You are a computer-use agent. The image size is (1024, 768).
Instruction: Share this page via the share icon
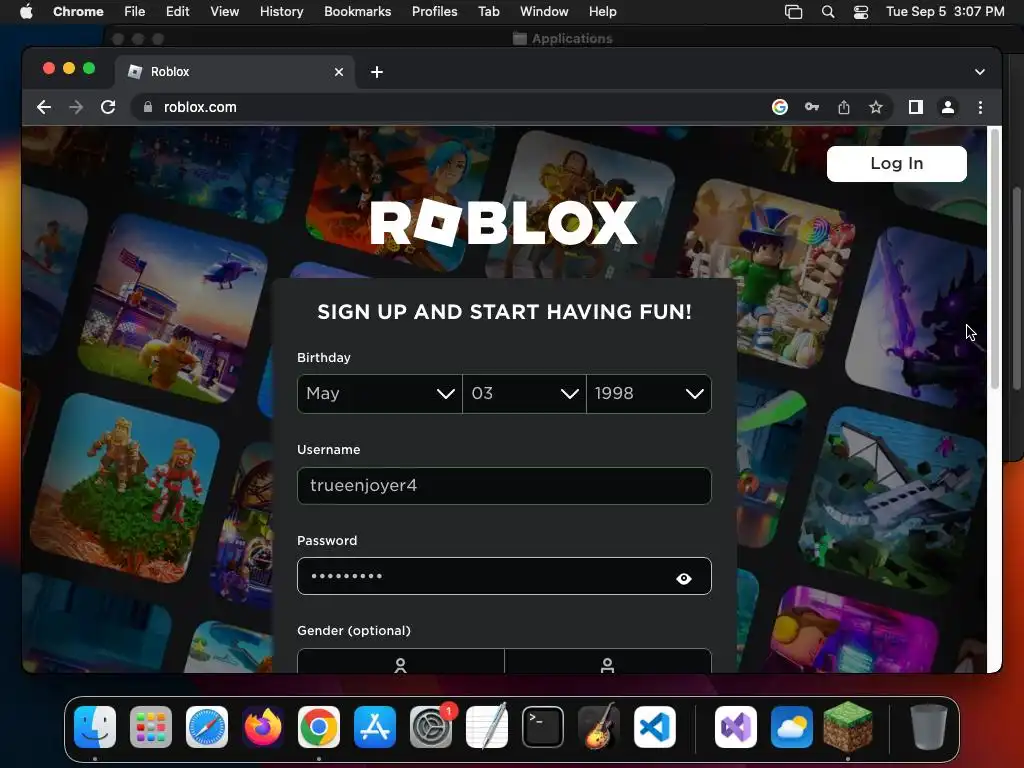(844, 107)
